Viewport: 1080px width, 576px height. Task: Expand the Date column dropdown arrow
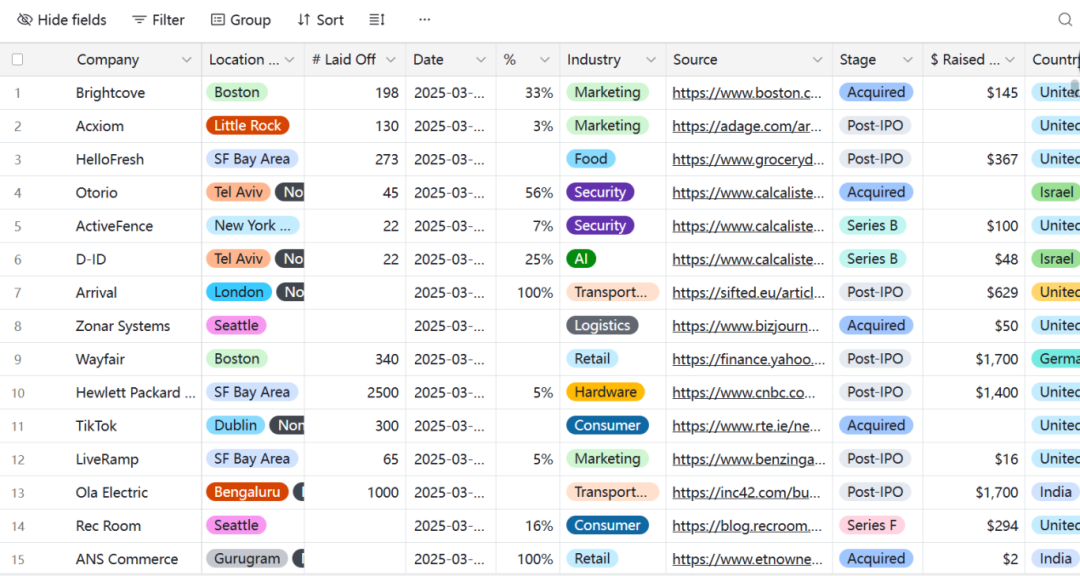480,60
